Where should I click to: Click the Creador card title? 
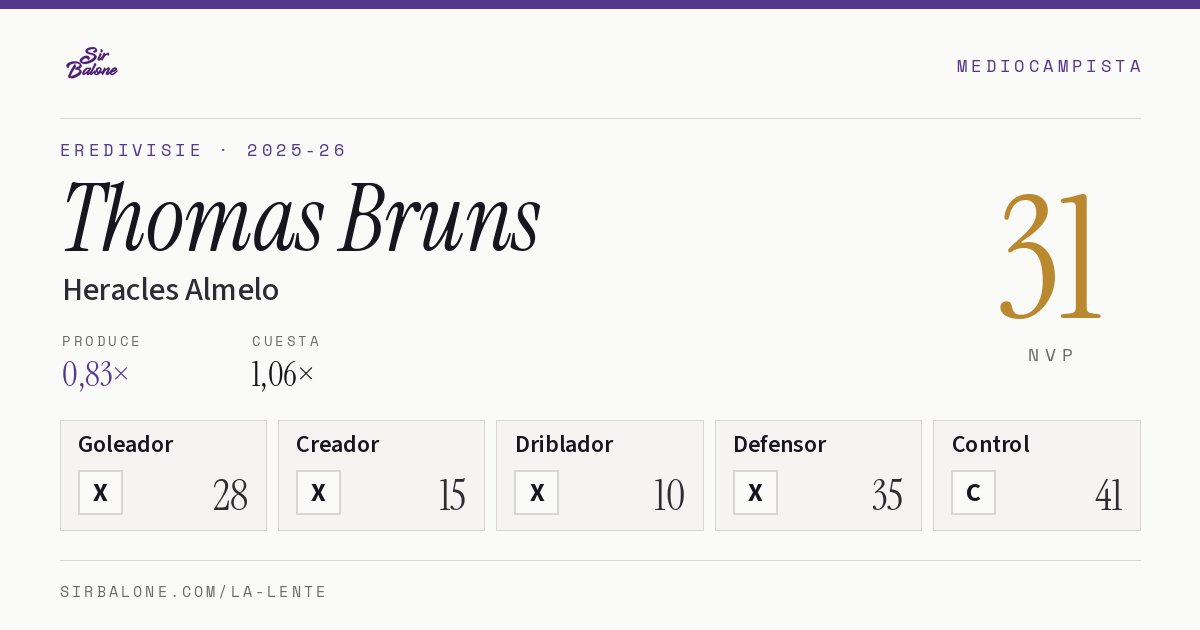[x=337, y=444]
